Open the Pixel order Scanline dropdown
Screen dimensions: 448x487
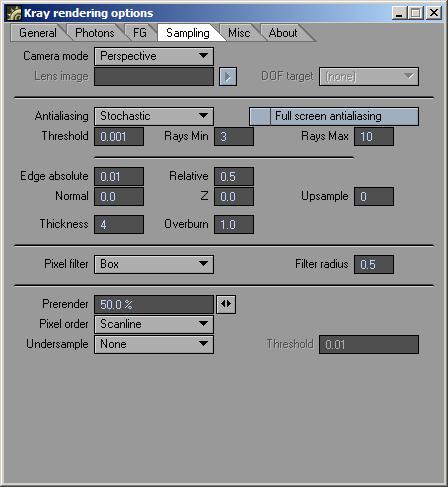pos(154,324)
